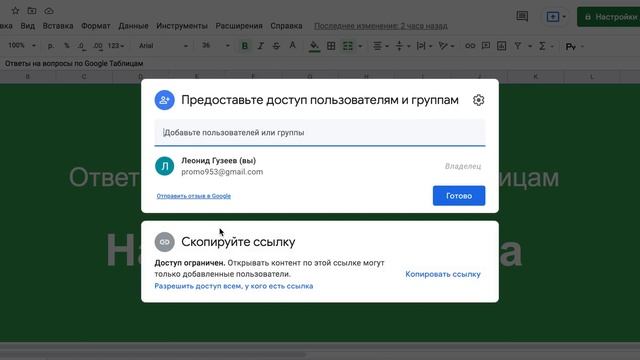Click owner email promo953@gmail.com
This screenshot has width=640, height=360.
(x=222, y=172)
